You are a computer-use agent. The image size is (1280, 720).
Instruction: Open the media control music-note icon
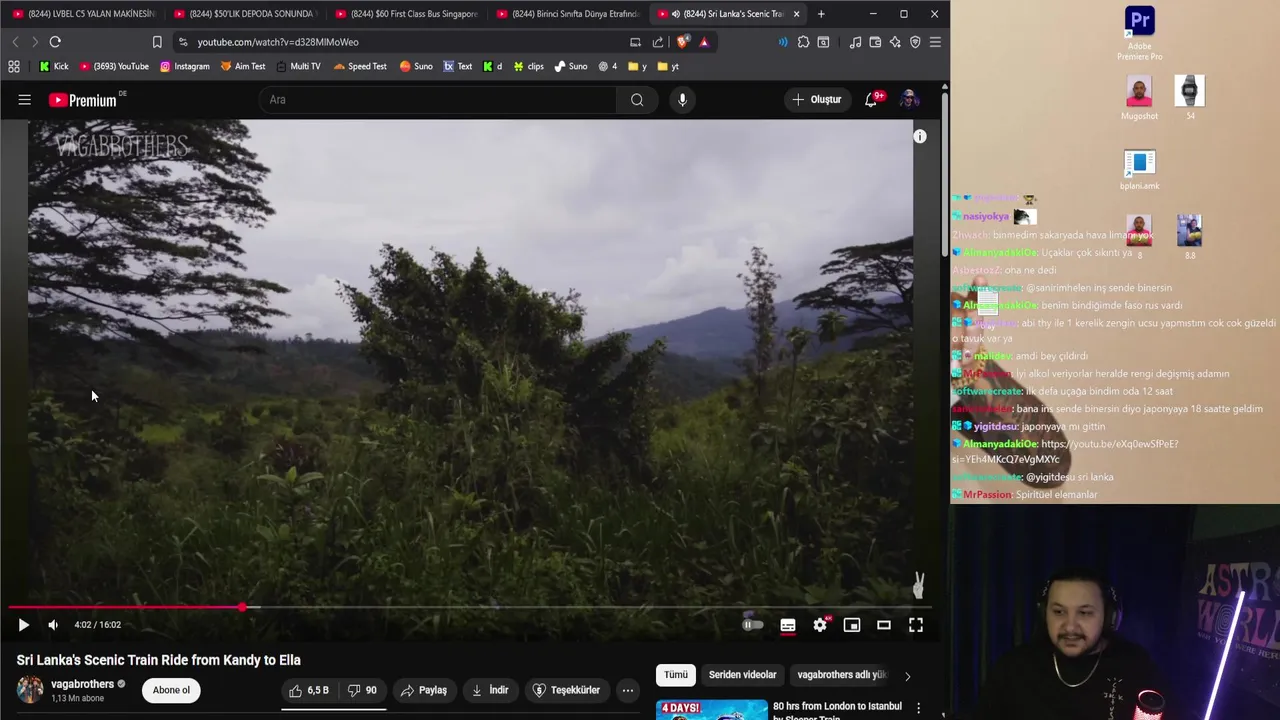(855, 42)
